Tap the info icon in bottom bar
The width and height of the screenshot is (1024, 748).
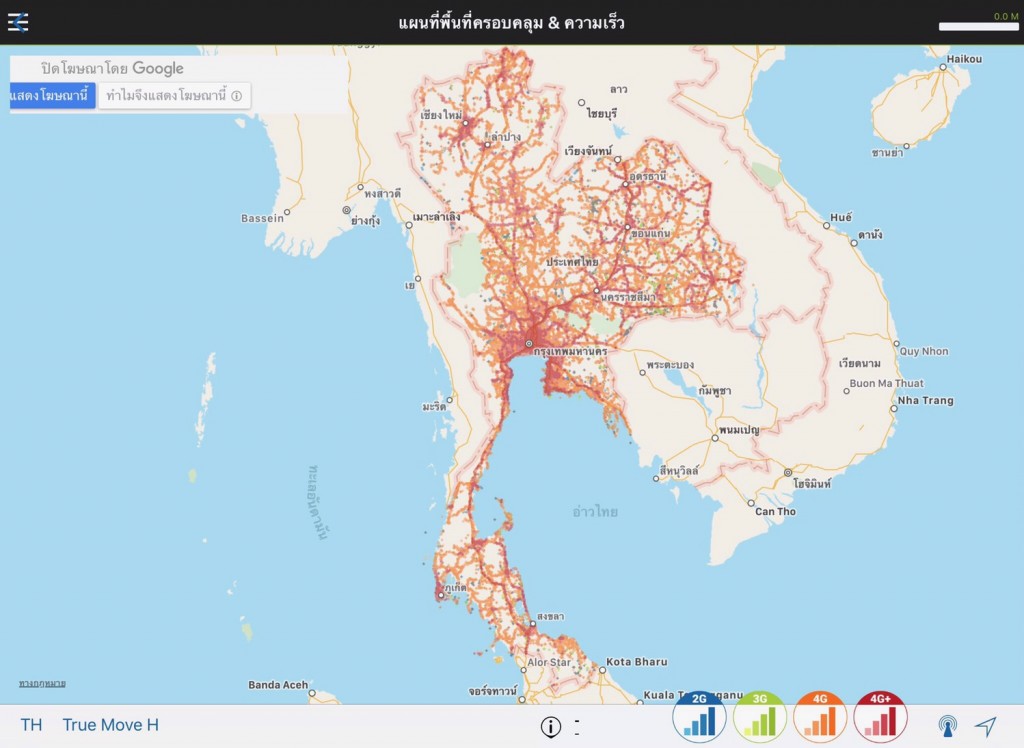551,727
